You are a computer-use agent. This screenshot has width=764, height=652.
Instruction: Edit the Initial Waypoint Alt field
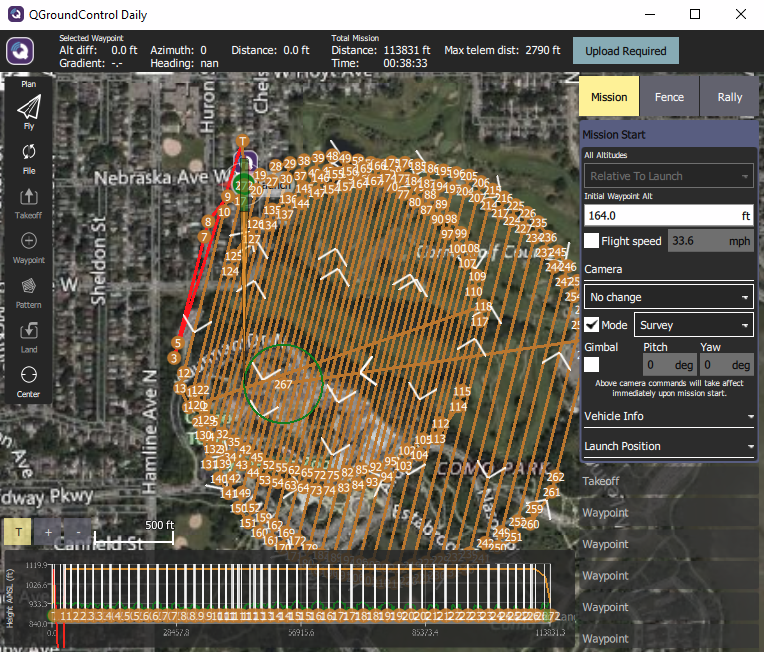668,215
